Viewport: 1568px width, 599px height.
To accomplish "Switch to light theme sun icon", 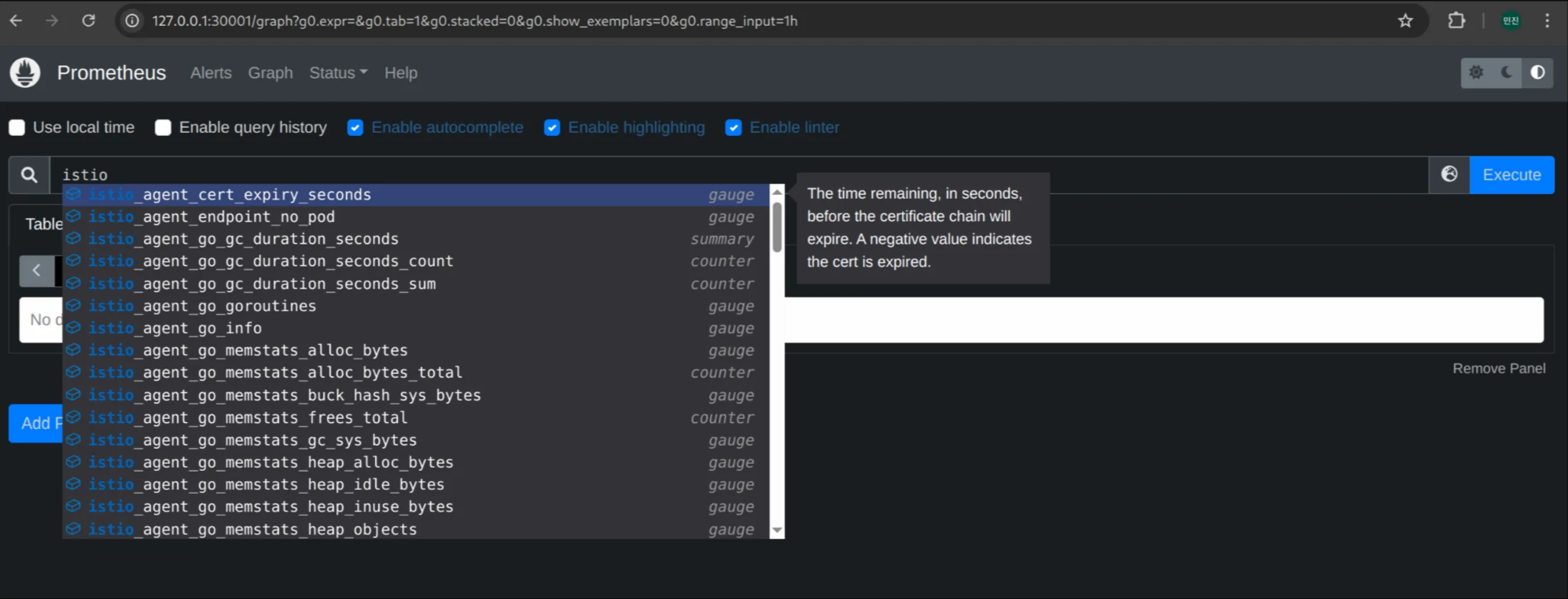I will click(x=1476, y=72).
